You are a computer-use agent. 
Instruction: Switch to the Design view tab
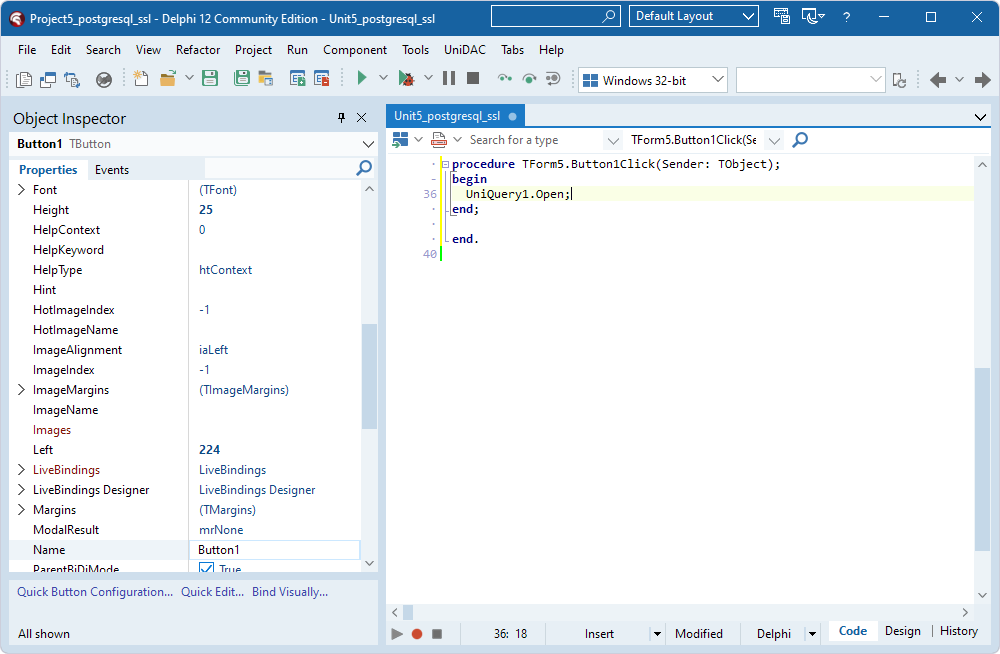(902, 631)
